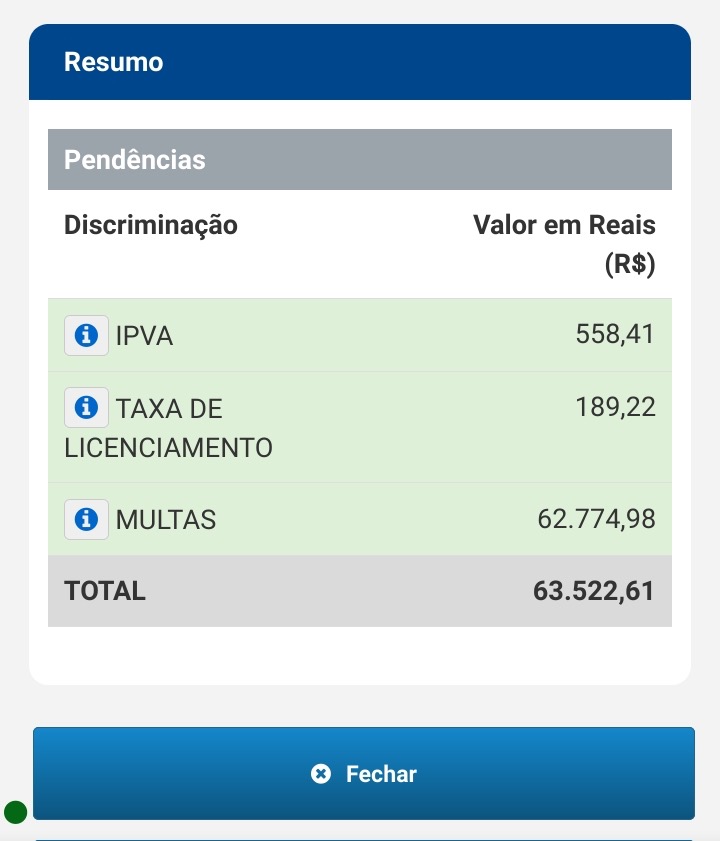Select the MULTAS row label

tap(166, 520)
